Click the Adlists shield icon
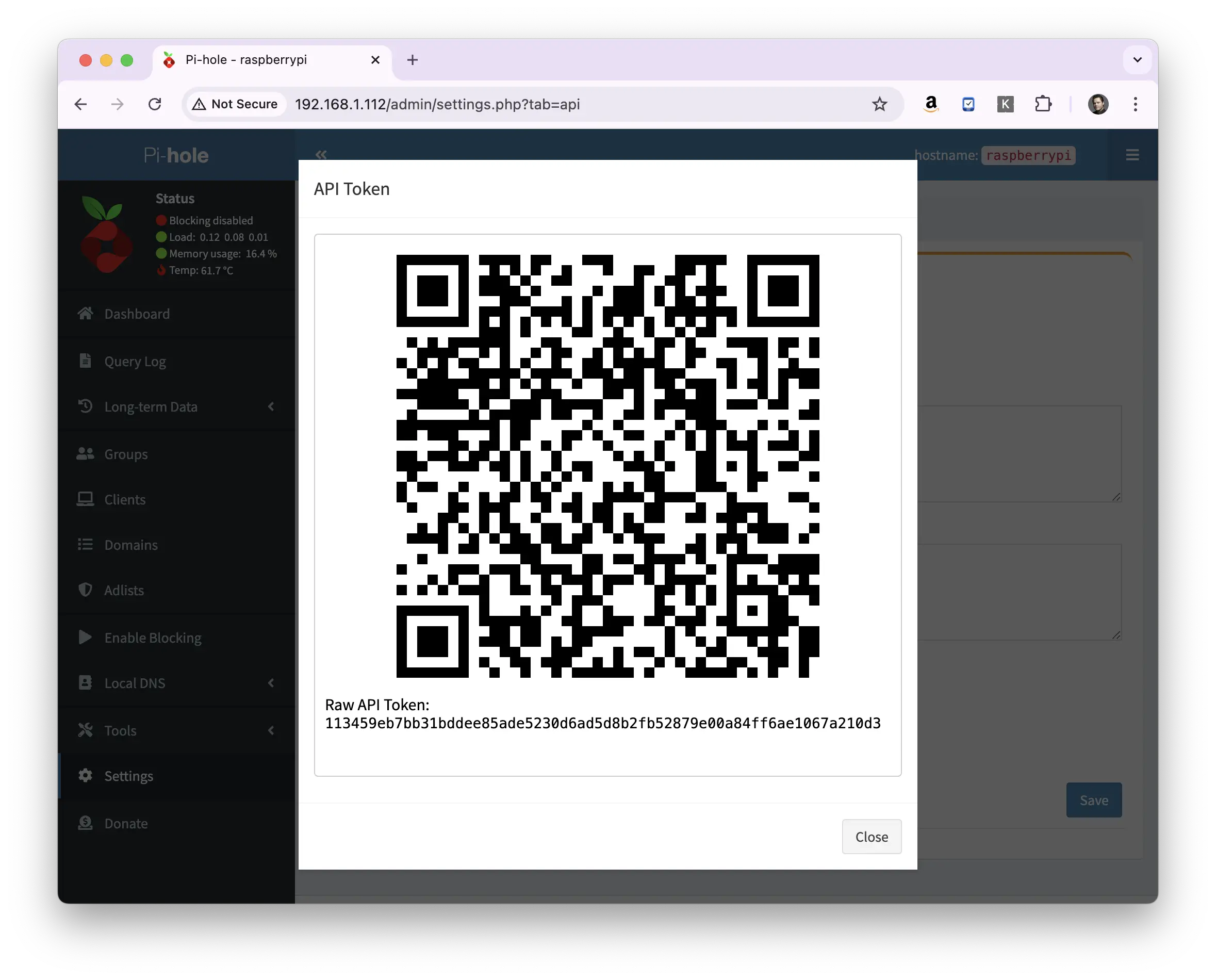The image size is (1216, 980). click(85, 590)
